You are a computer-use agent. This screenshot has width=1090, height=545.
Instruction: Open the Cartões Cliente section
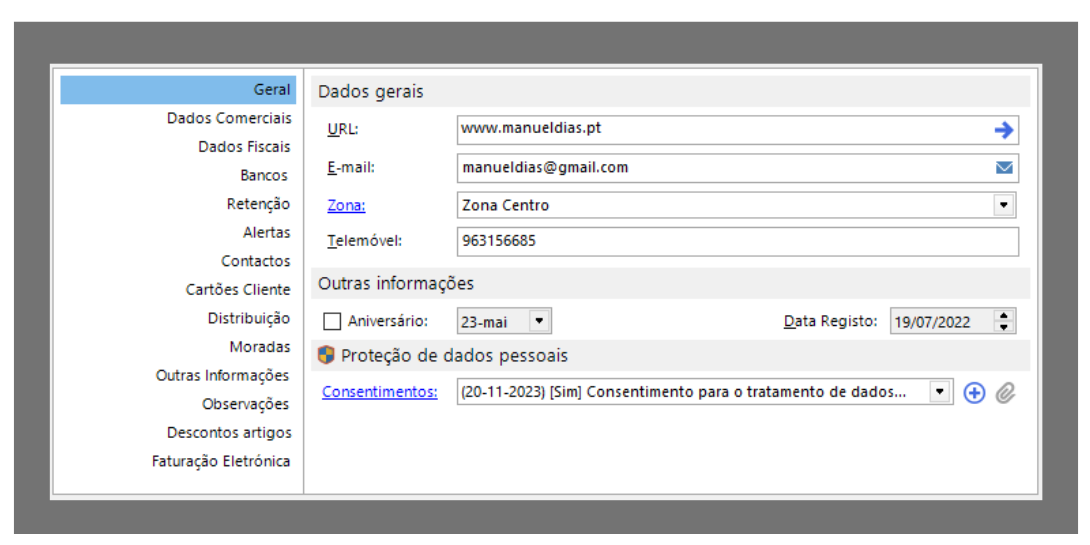[x=238, y=290]
